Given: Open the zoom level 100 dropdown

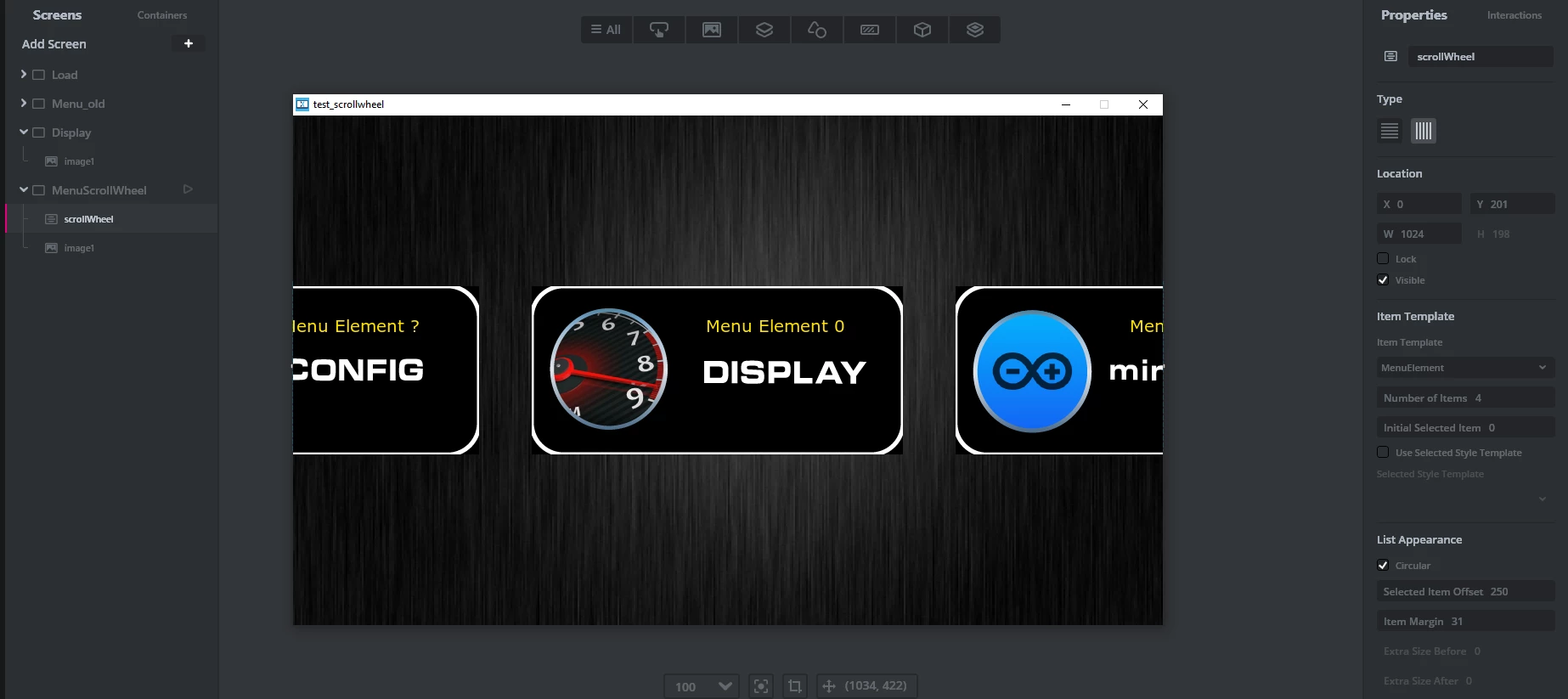Looking at the screenshot, I should click(702, 686).
